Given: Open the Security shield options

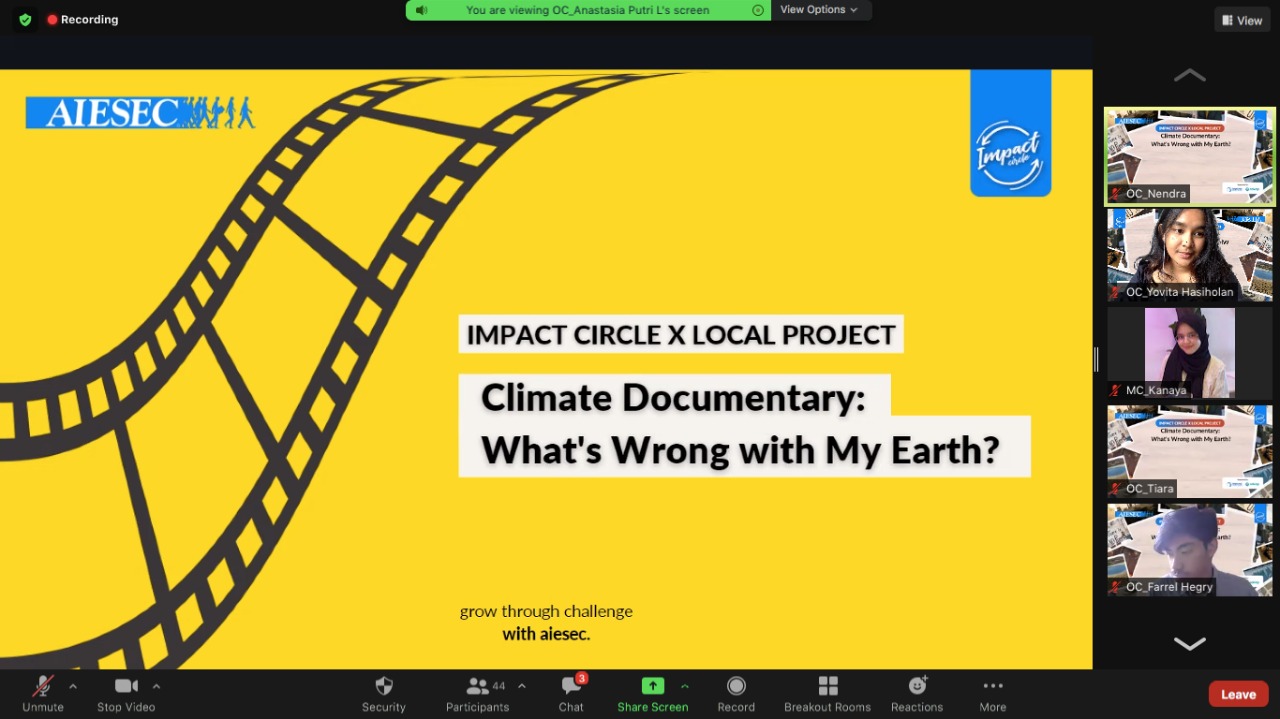Looking at the screenshot, I should point(384,687).
